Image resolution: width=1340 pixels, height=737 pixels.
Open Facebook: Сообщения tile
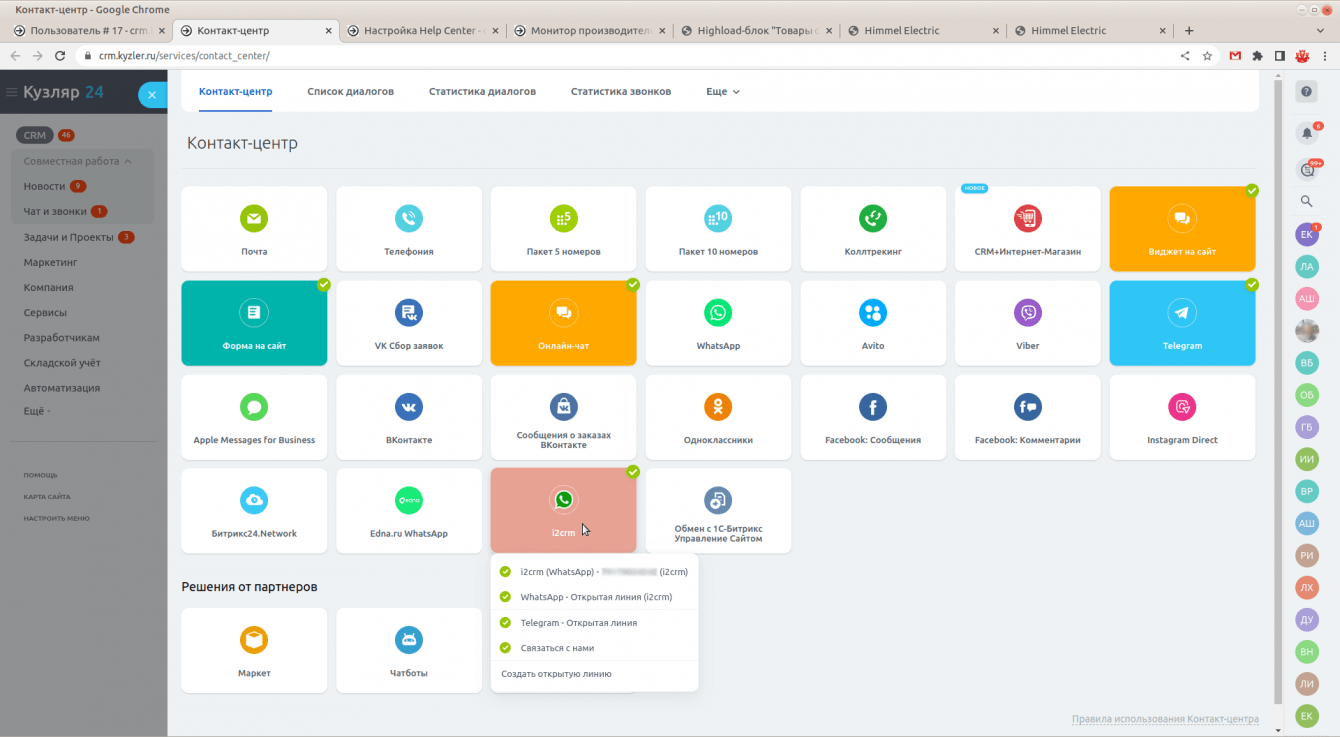(873, 417)
